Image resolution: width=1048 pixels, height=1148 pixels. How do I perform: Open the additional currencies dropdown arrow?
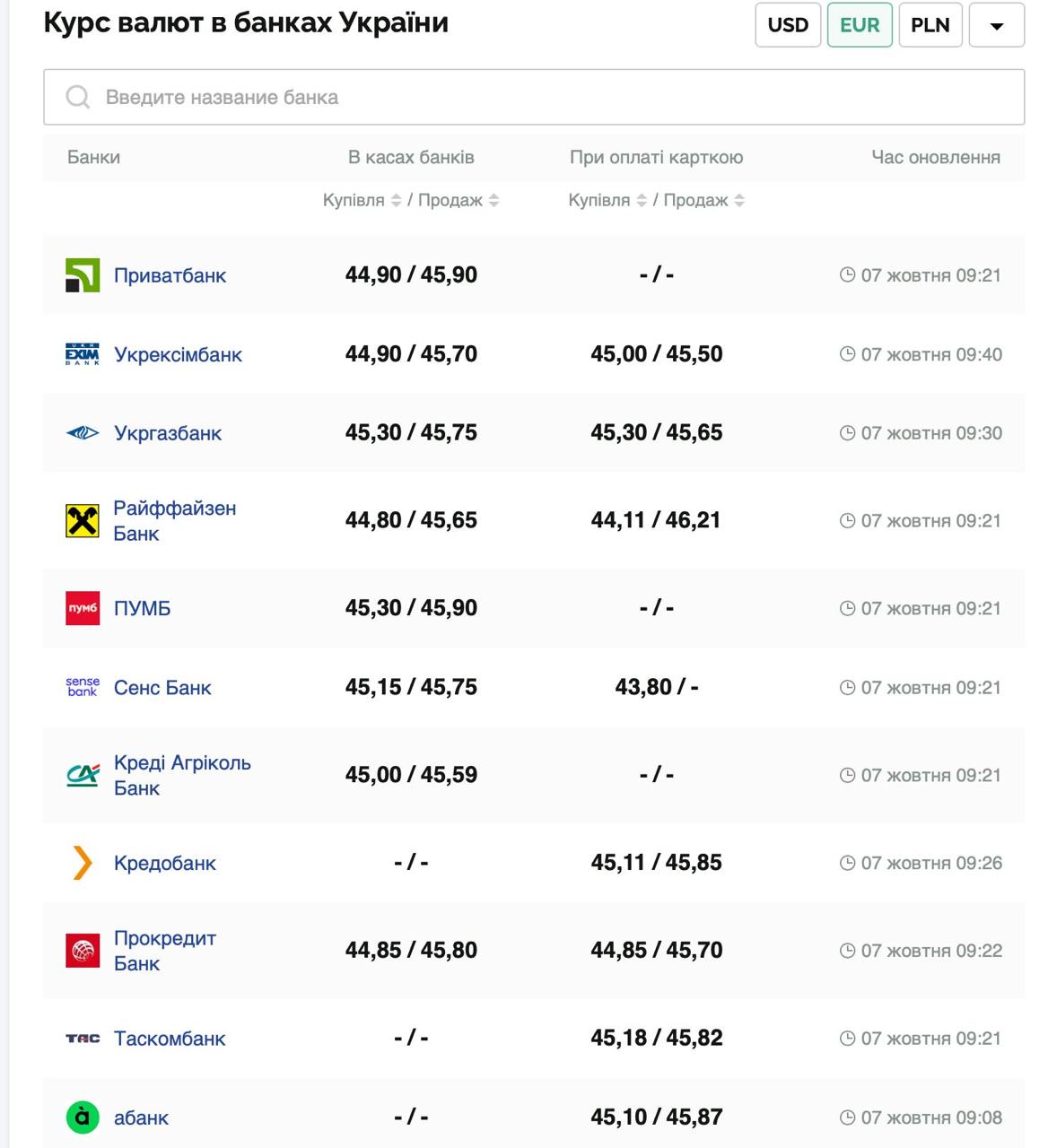(x=996, y=25)
